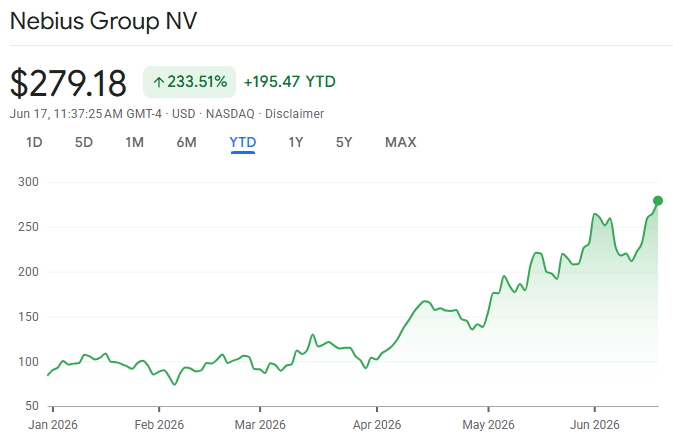Click the Feb 2026 axis label
The image size is (673, 441).
(159, 425)
